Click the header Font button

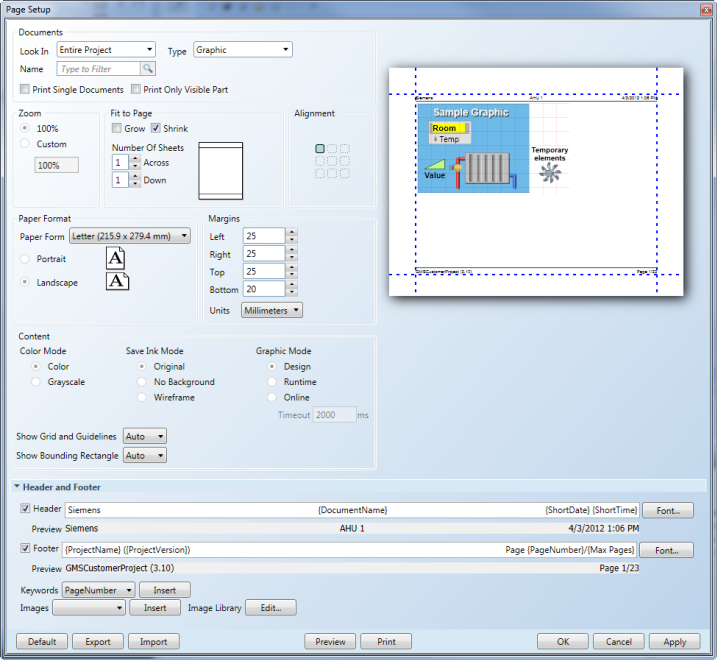(x=667, y=510)
